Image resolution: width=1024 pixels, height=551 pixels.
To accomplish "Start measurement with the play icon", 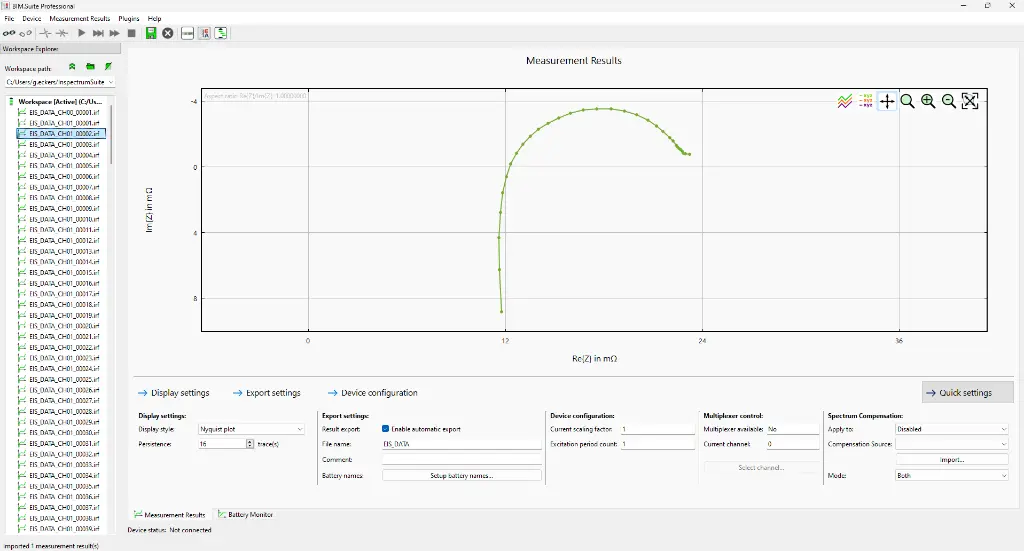I will pos(82,33).
